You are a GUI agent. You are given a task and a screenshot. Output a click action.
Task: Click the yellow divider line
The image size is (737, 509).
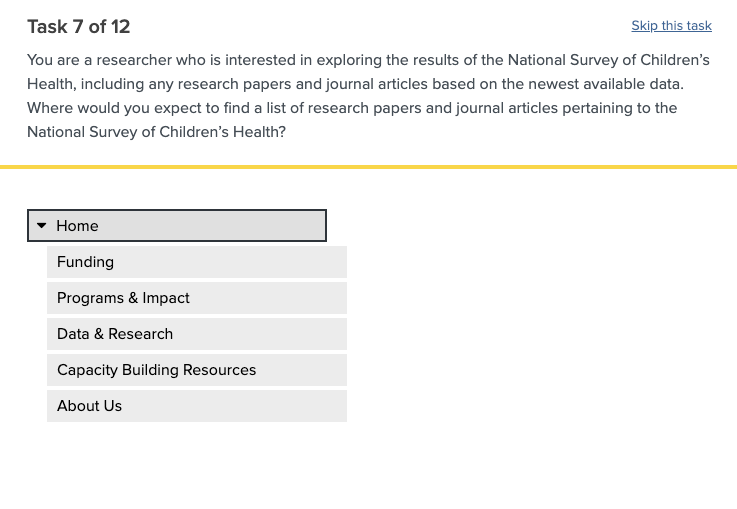(x=368, y=166)
